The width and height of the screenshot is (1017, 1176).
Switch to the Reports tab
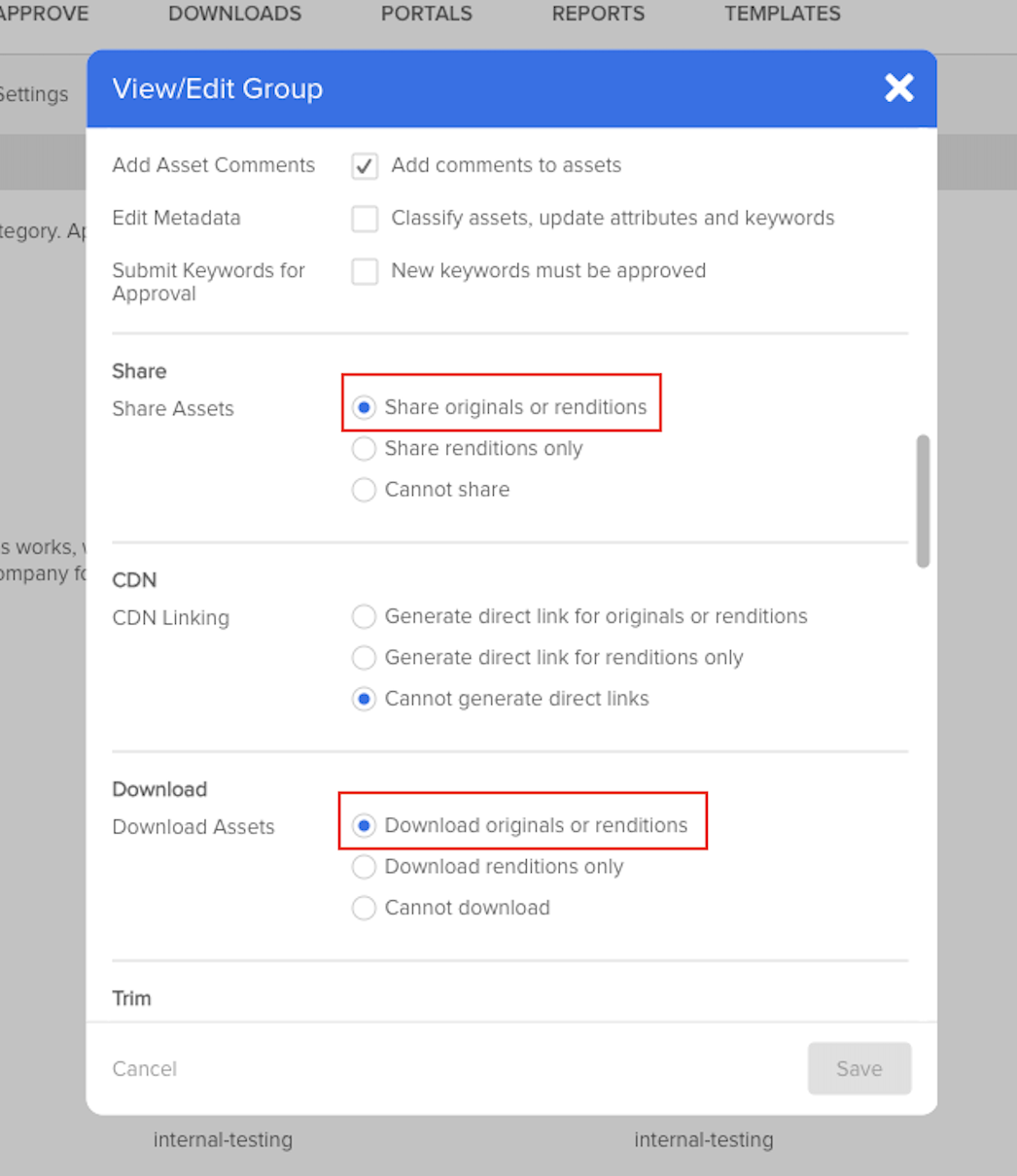pyautogui.click(x=598, y=14)
